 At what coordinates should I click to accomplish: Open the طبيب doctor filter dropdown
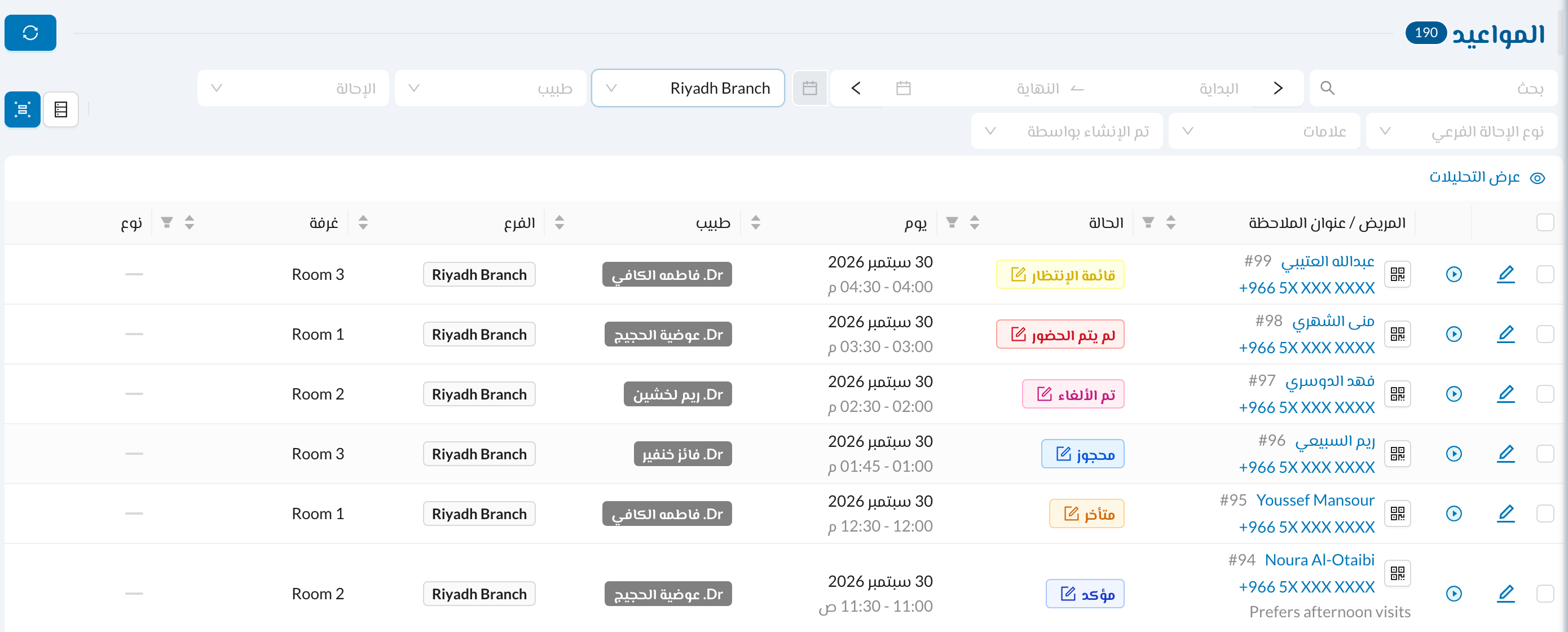[x=490, y=88]
